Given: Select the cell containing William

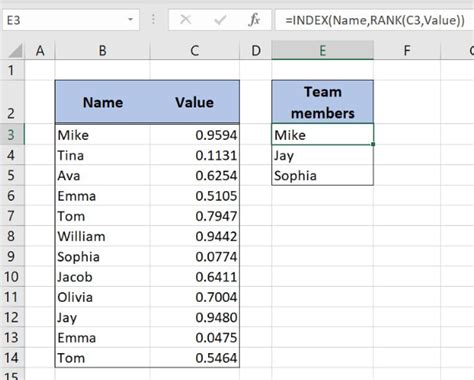Looking at the screenshot, I should [x=103, y=236].
